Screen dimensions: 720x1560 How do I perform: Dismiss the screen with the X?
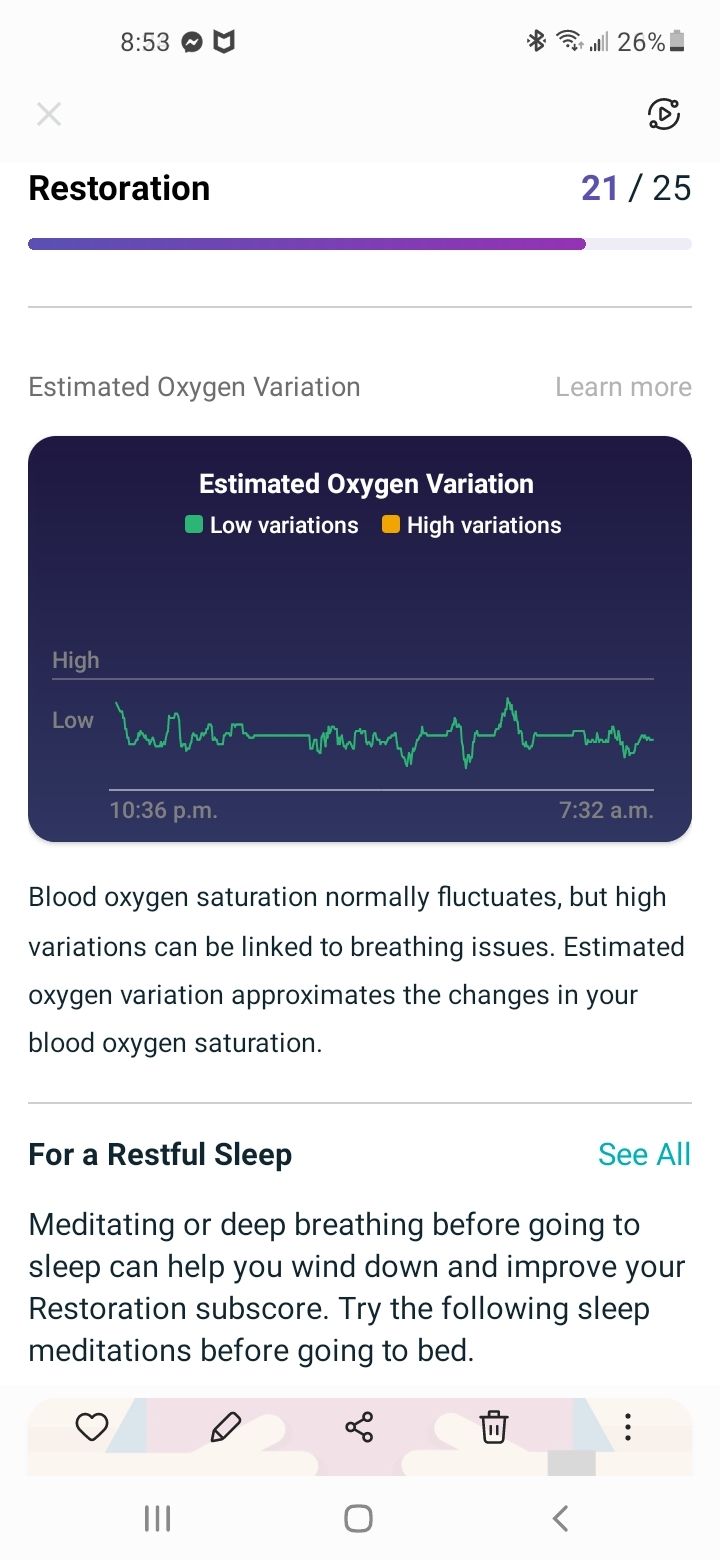[48, 114]
